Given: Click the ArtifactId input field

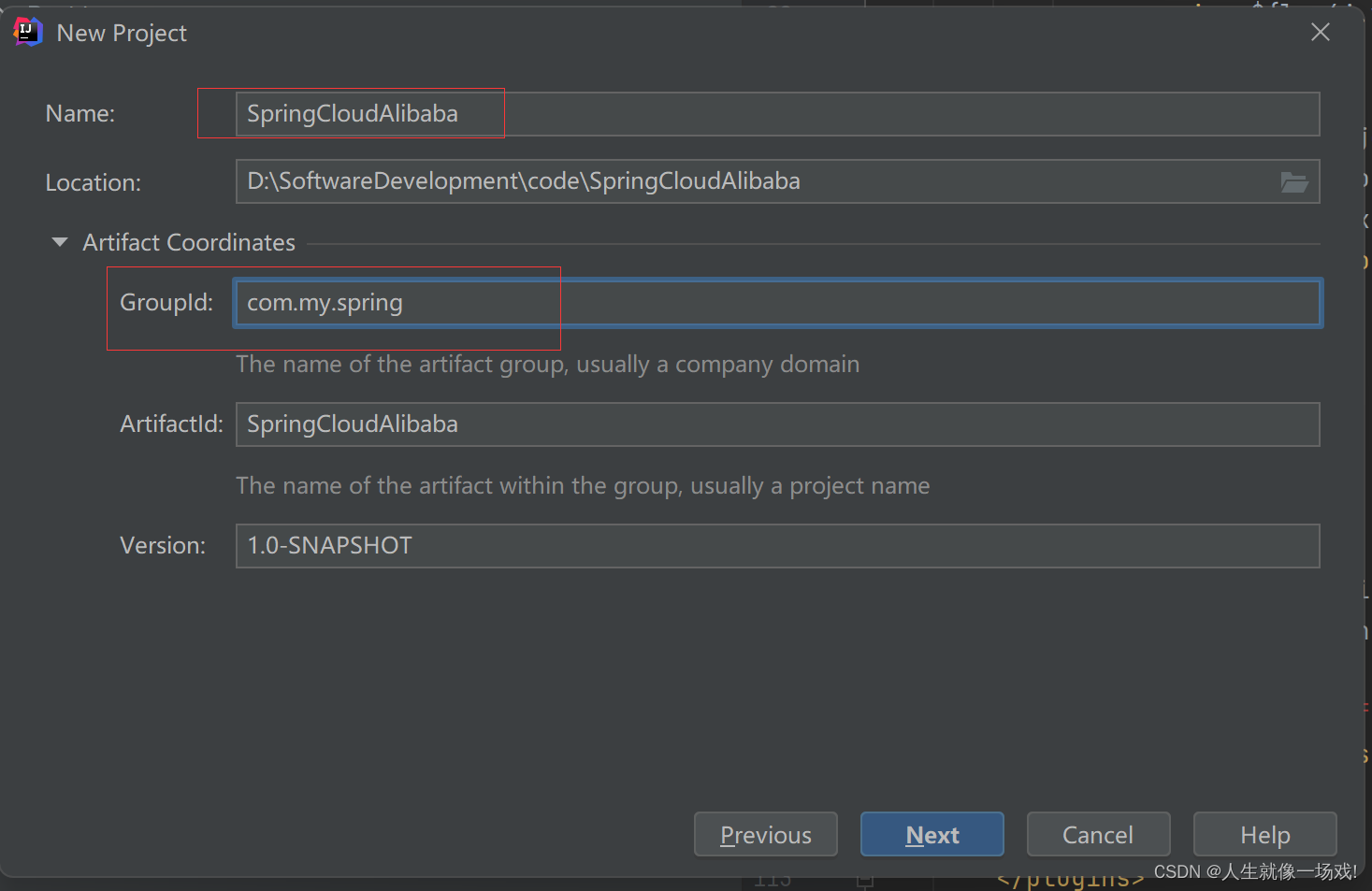Looking at the screenshot, I should [777, 424].
